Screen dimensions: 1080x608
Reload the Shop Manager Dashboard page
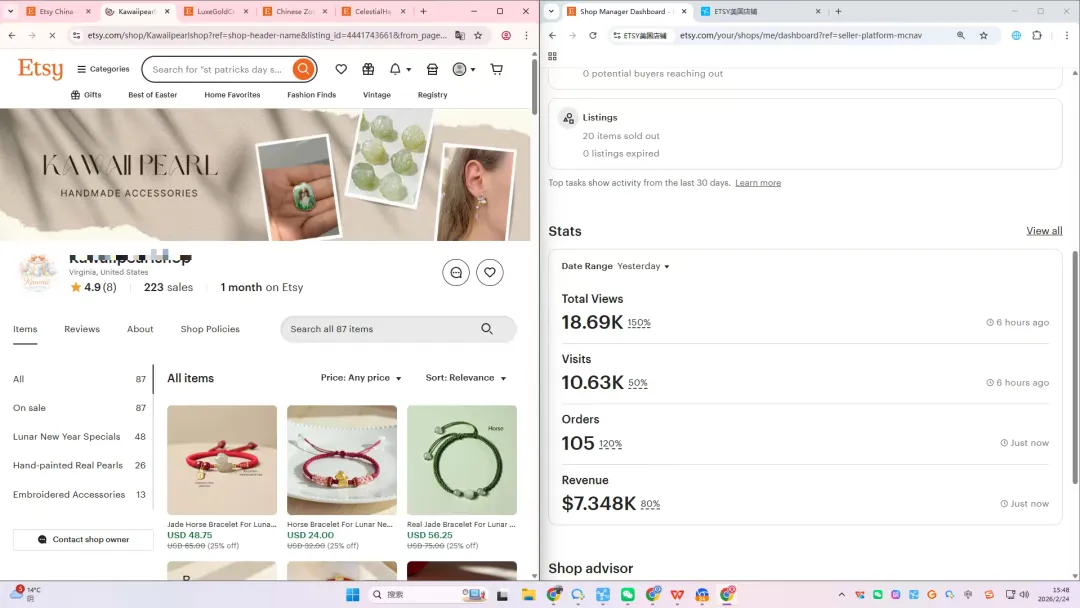(x=592, y=35)
